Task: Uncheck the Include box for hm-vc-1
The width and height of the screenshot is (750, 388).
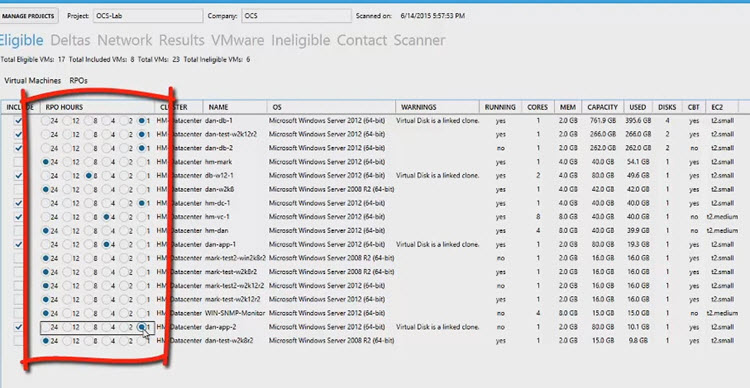Action: pos(18,217)
